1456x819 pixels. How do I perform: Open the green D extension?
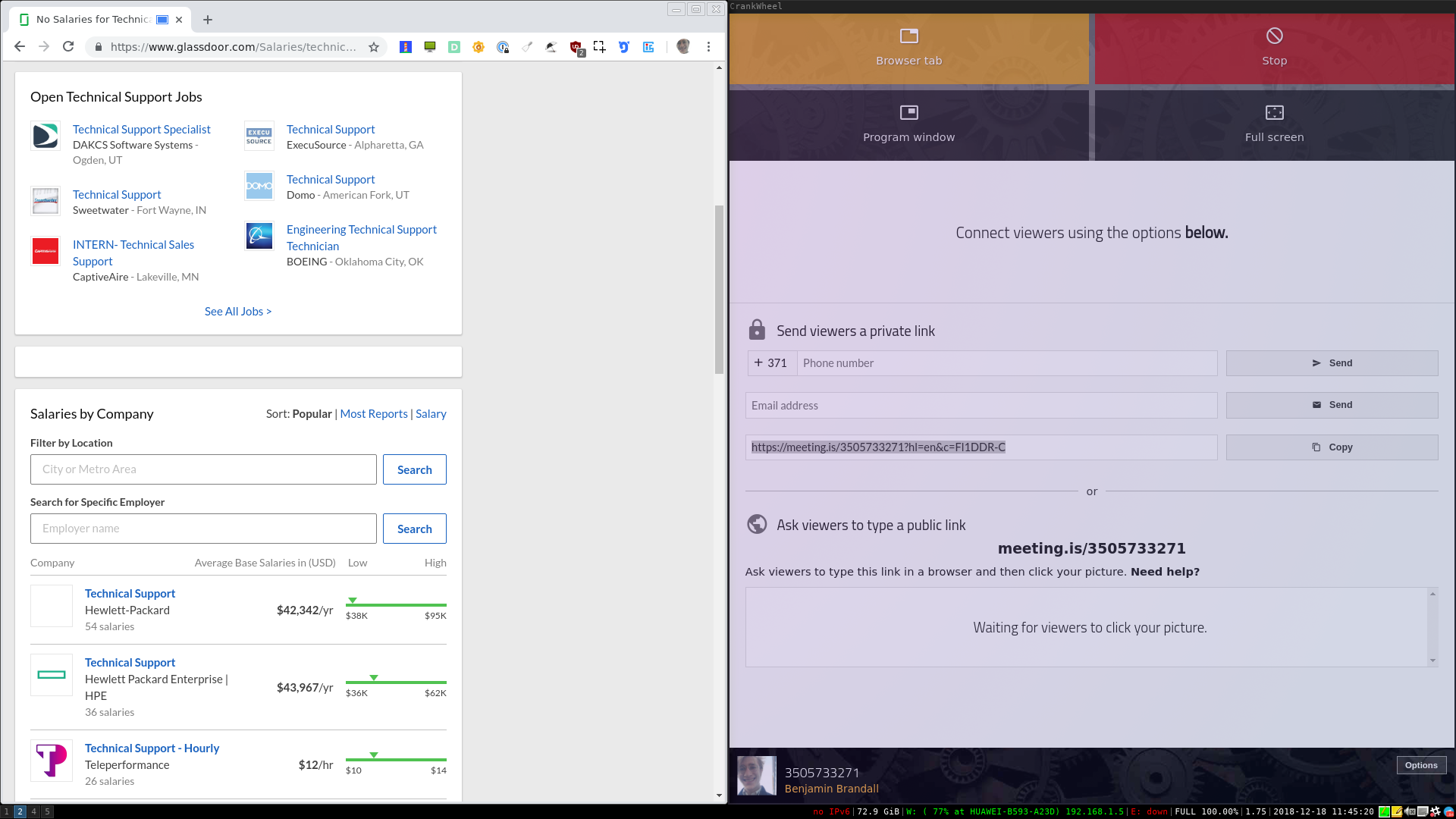[454, 47]
